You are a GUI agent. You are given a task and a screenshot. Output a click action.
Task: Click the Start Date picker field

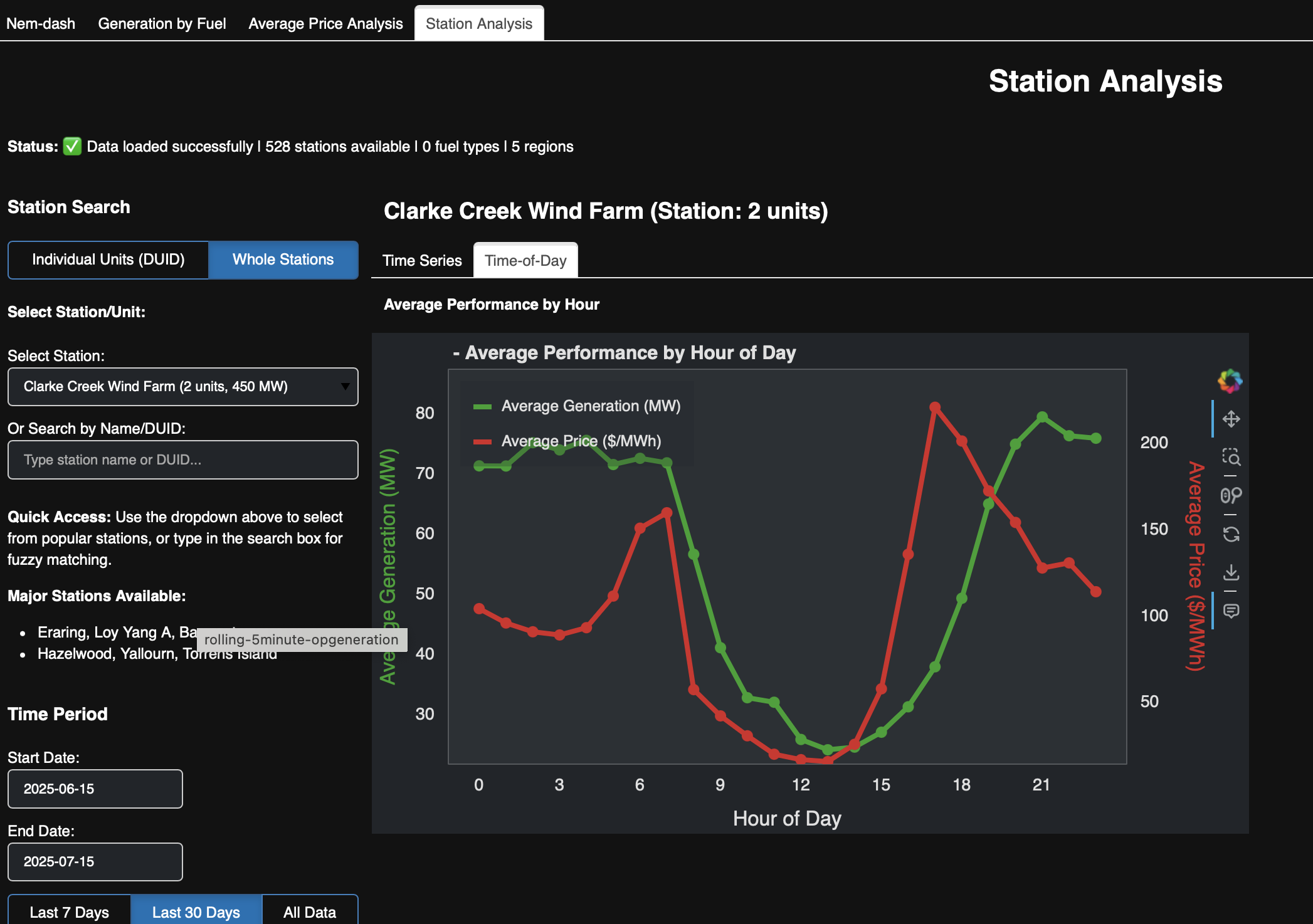coord(95,789)
